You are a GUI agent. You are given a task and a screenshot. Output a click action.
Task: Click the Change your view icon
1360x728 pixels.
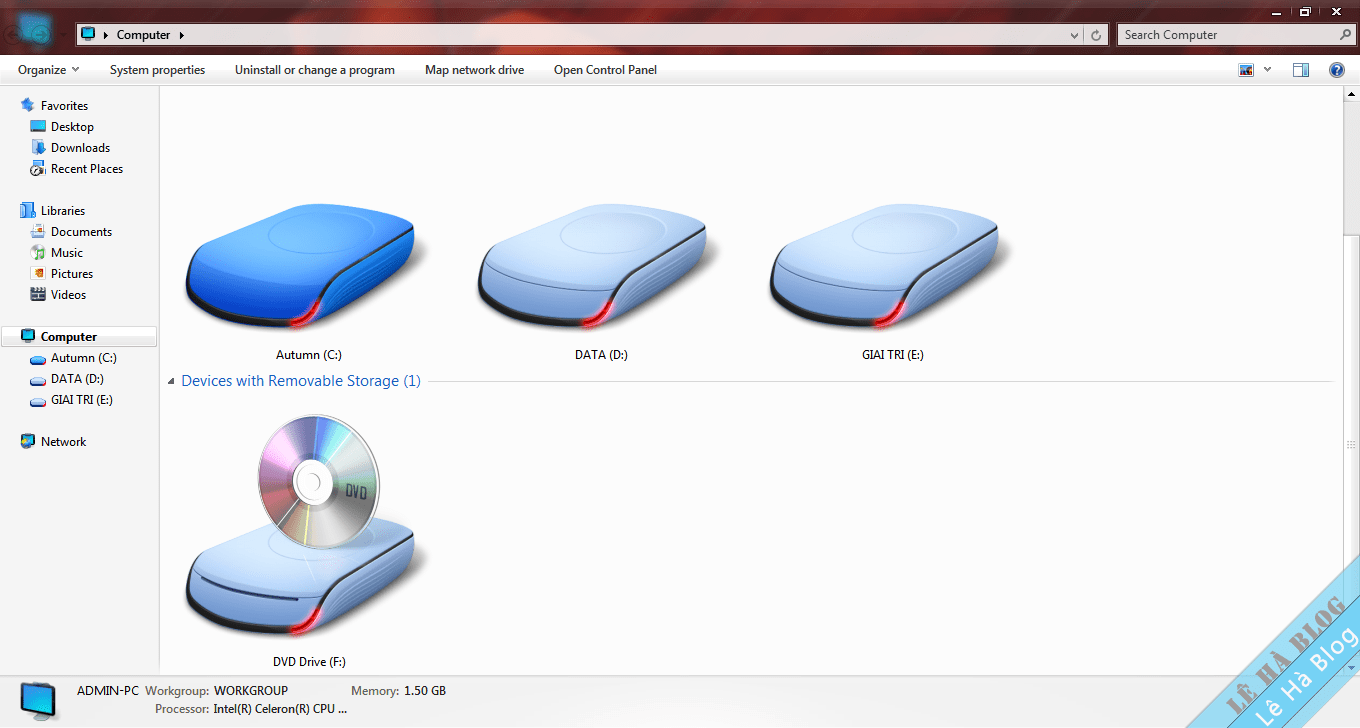point(1246,70)
